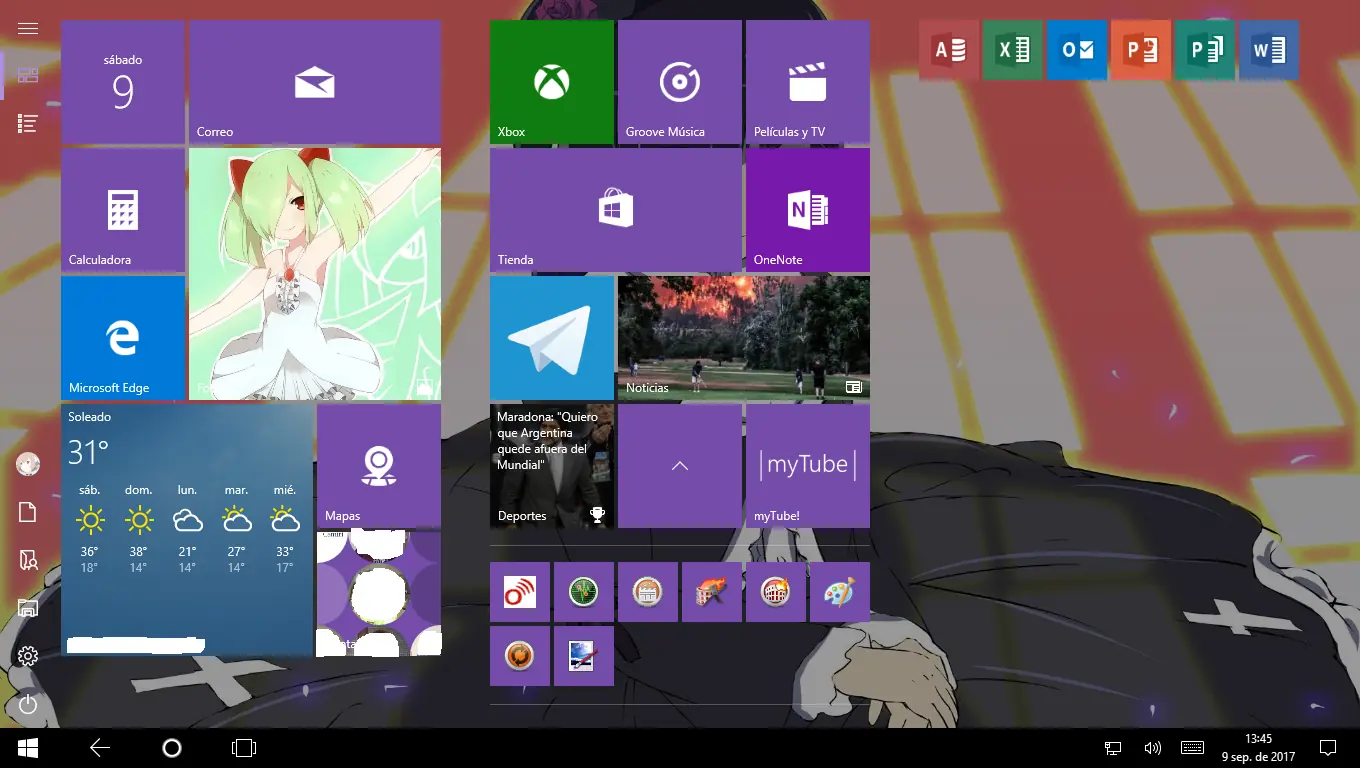This screenshot has width=1360, height=768.
Task: Open the Mapas tile
Action: click(379, 466)
